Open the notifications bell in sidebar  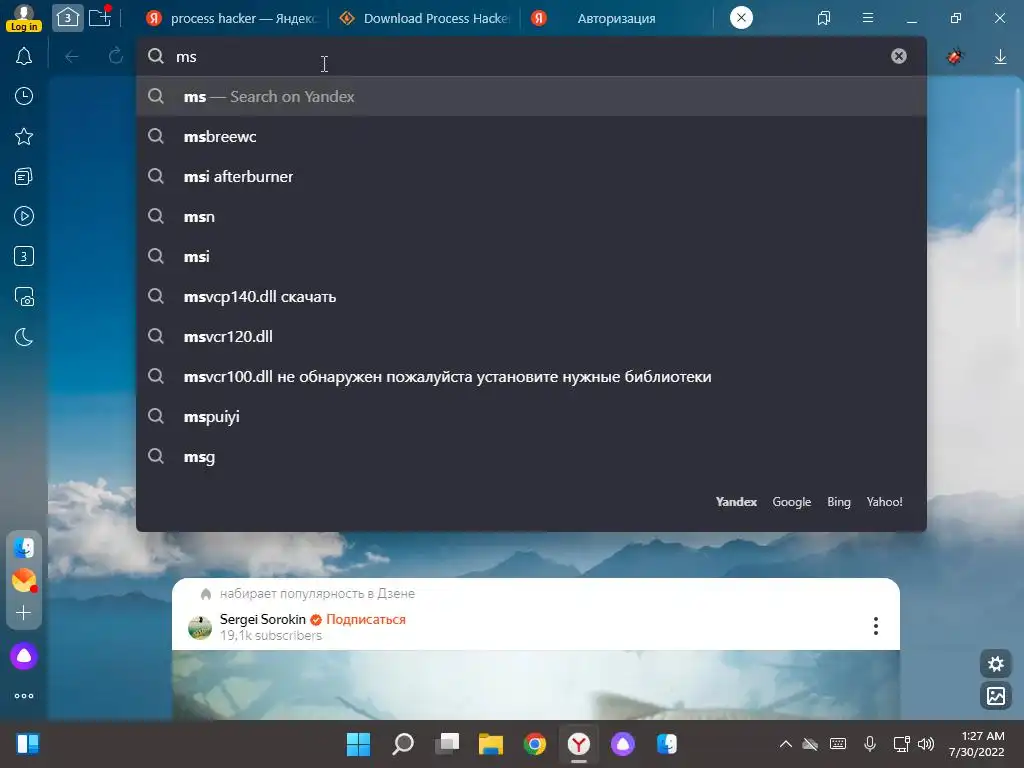point(24,57)
